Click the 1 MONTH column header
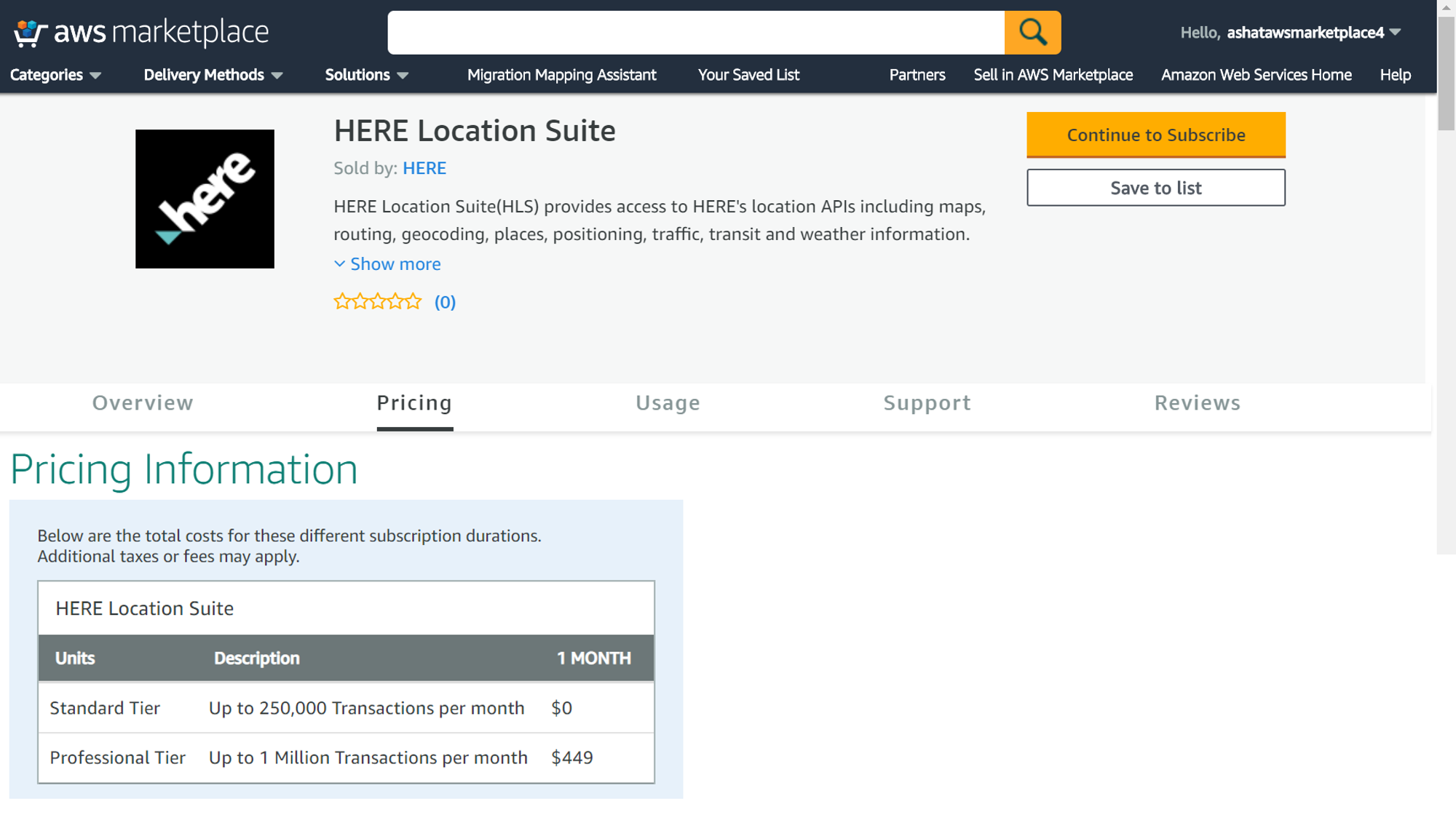The image size is (1456, 815). click(x=594, y=659)
